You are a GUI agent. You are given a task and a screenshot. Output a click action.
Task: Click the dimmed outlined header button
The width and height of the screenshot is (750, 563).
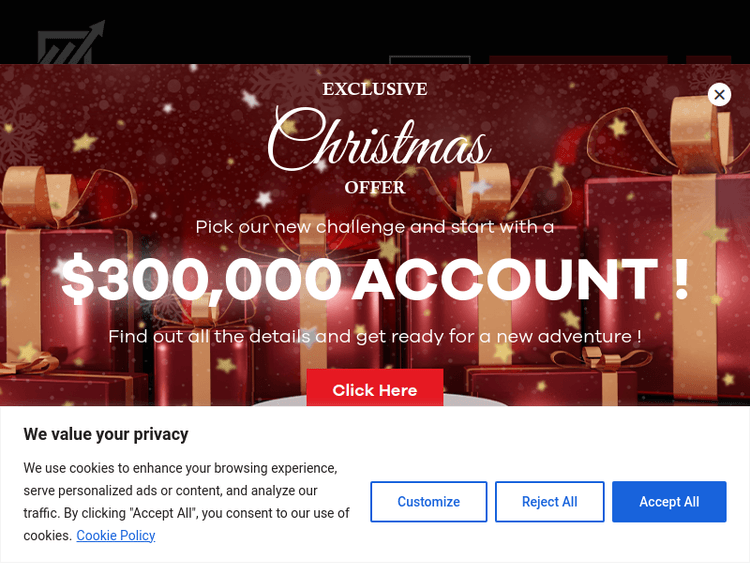pos(429,60)
